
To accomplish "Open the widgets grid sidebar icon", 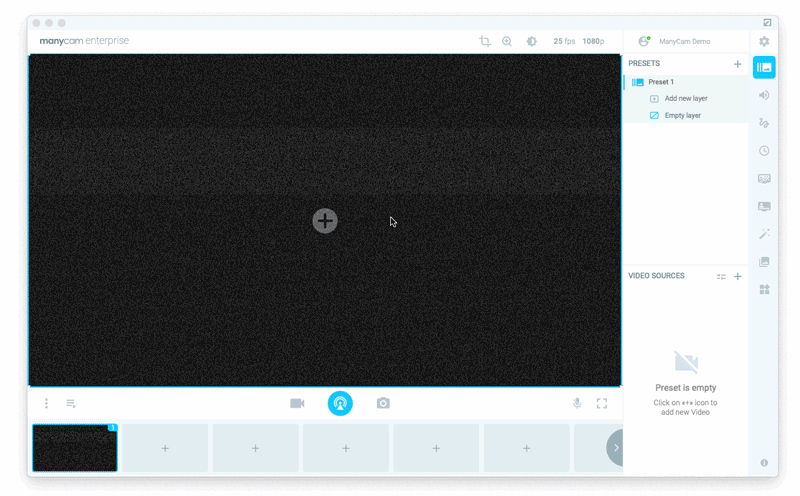I will point(764,289).
